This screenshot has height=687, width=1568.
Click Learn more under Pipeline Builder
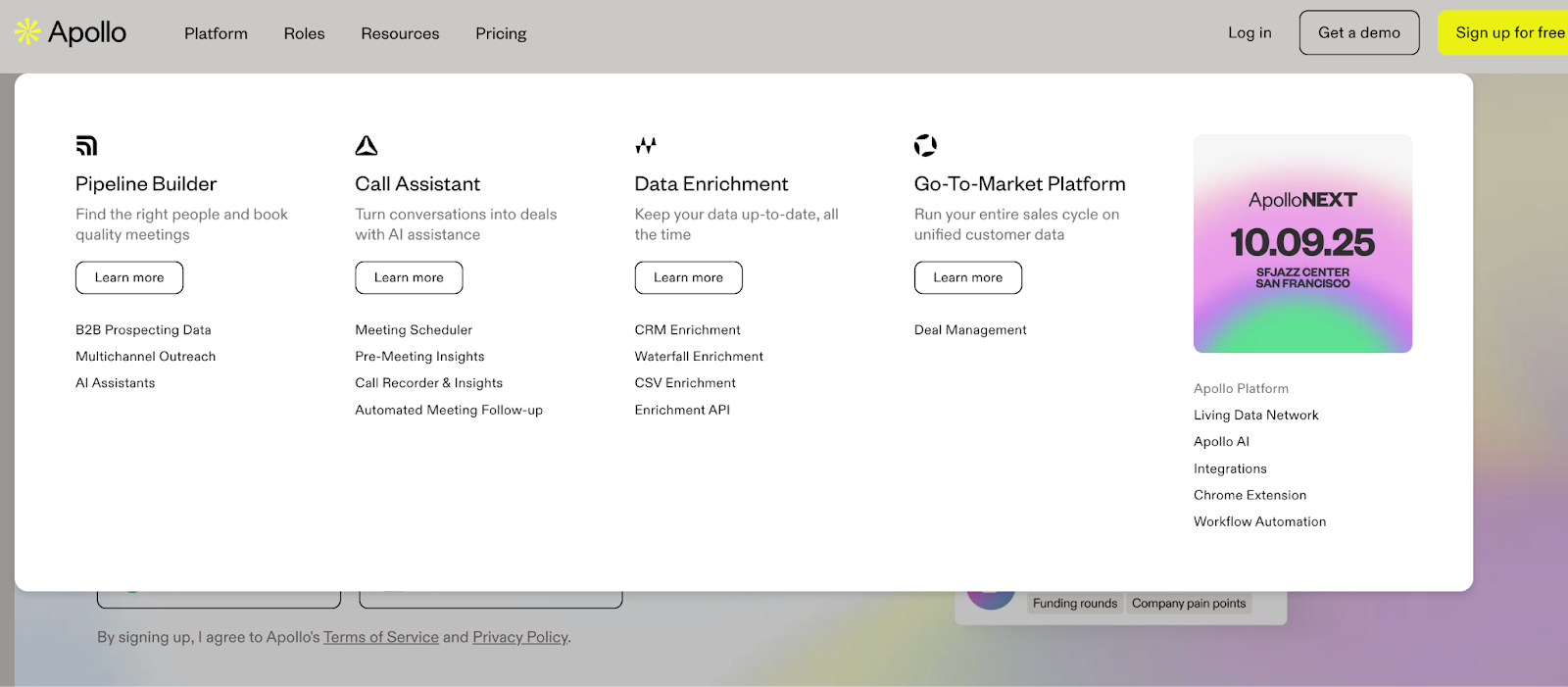129,277
